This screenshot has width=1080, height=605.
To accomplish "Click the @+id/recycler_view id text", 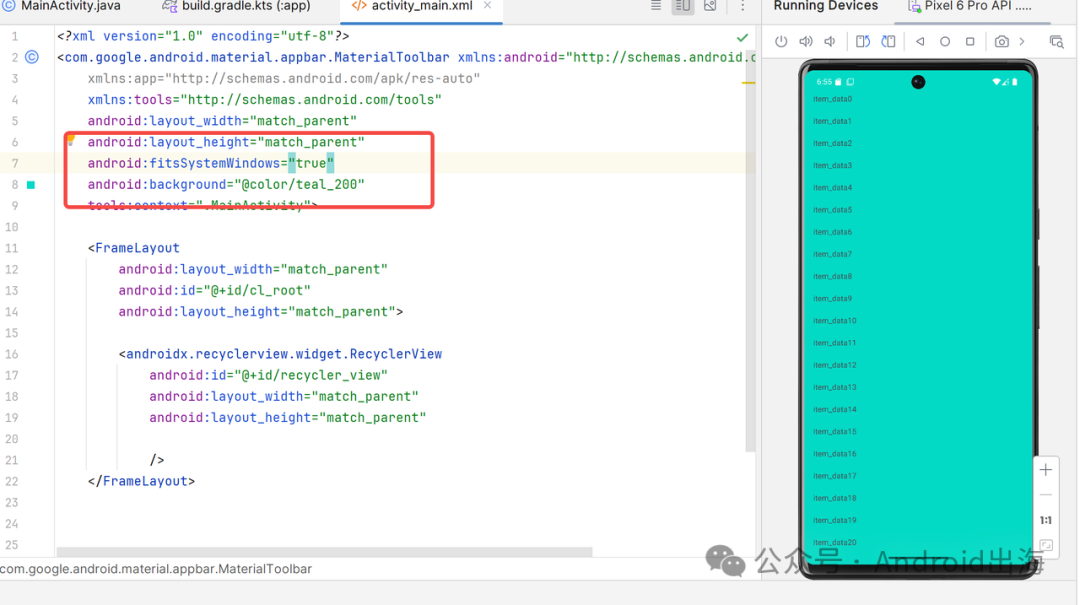I will (x=311, y=376).
